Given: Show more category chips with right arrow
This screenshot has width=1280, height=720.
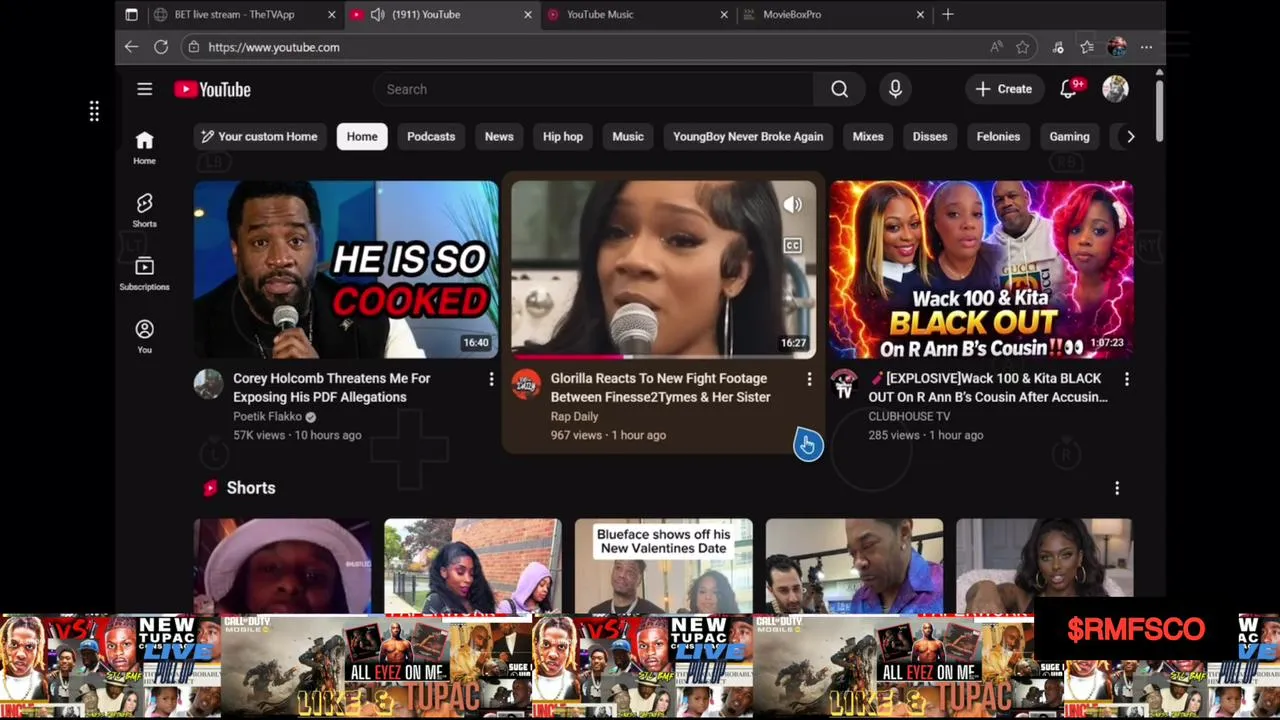Looking at the screenshot, I should 1131,137.
